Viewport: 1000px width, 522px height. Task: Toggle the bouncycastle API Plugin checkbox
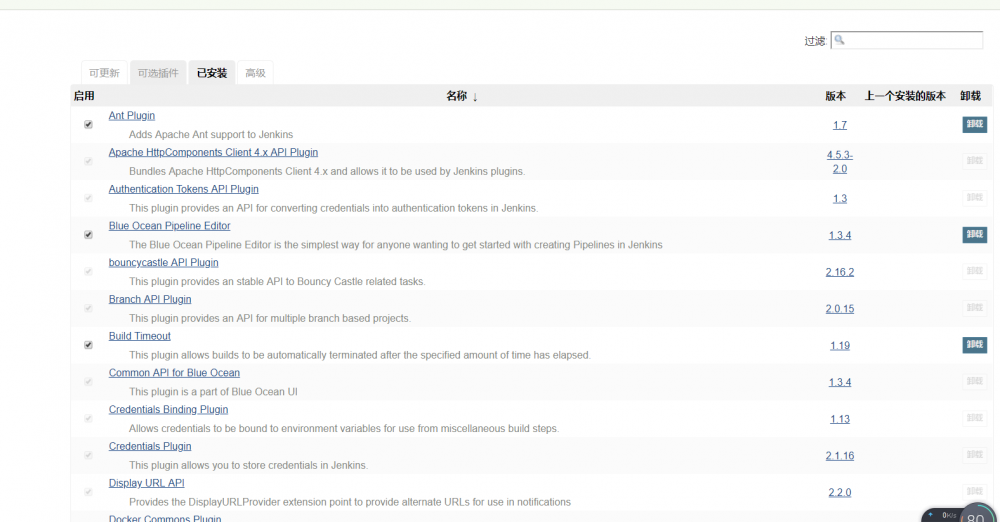pyautogui.click(x=88, y=271)
